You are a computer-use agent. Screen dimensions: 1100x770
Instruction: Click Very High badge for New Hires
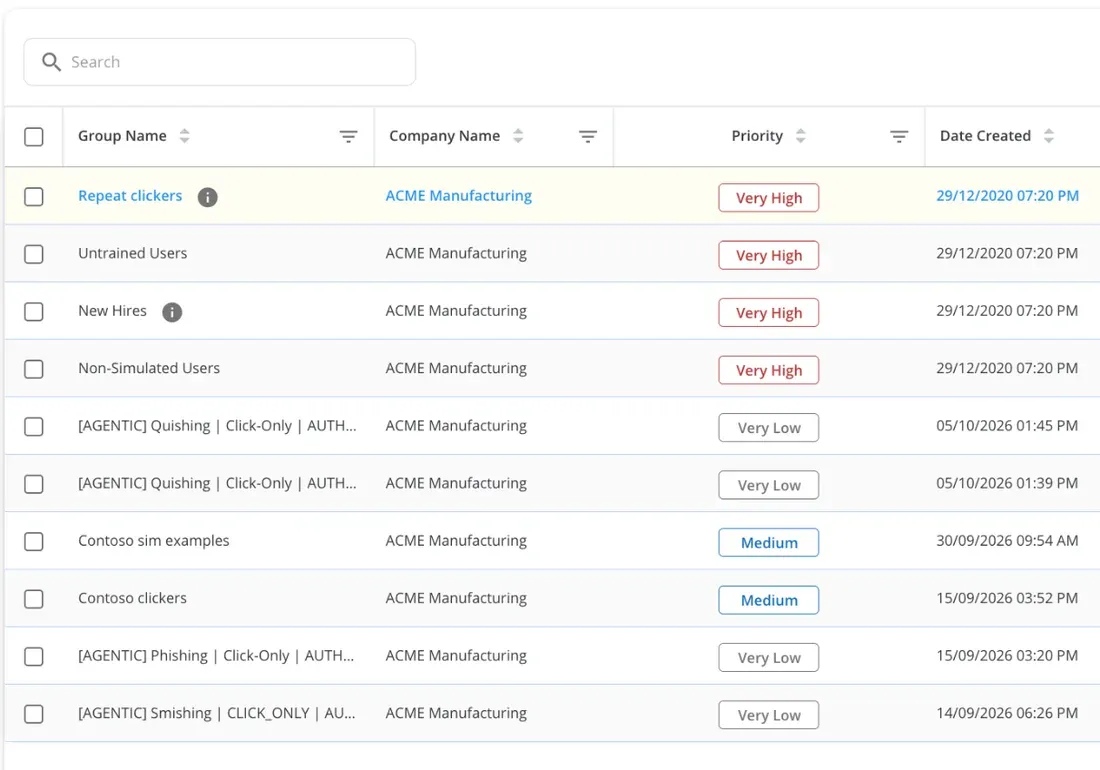(x=768, y=313)
